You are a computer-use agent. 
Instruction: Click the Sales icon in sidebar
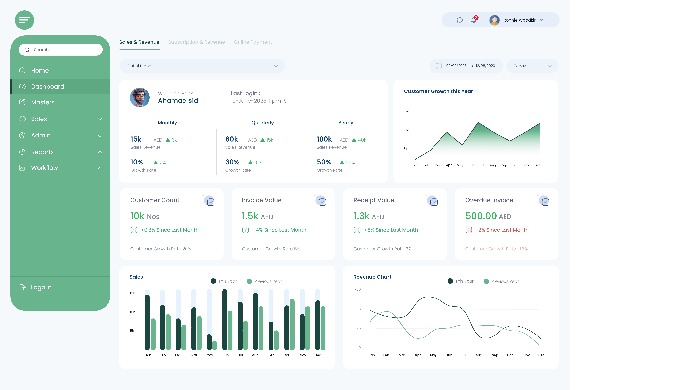point(22,118)
